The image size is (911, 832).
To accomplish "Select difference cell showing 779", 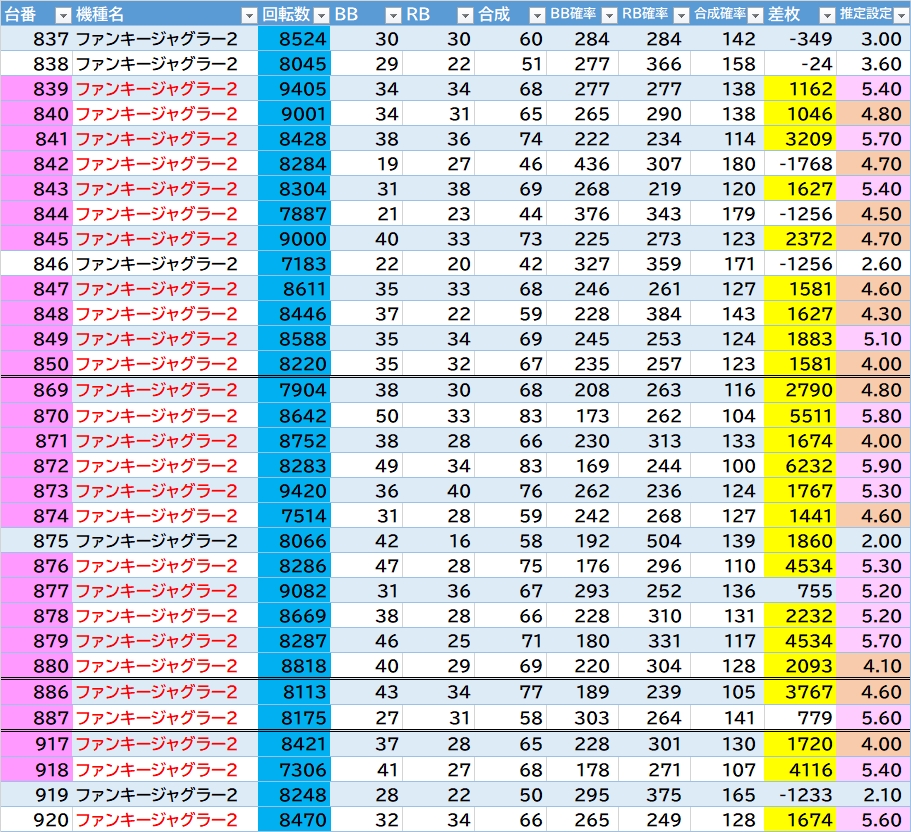I will [x=800, y=718].
